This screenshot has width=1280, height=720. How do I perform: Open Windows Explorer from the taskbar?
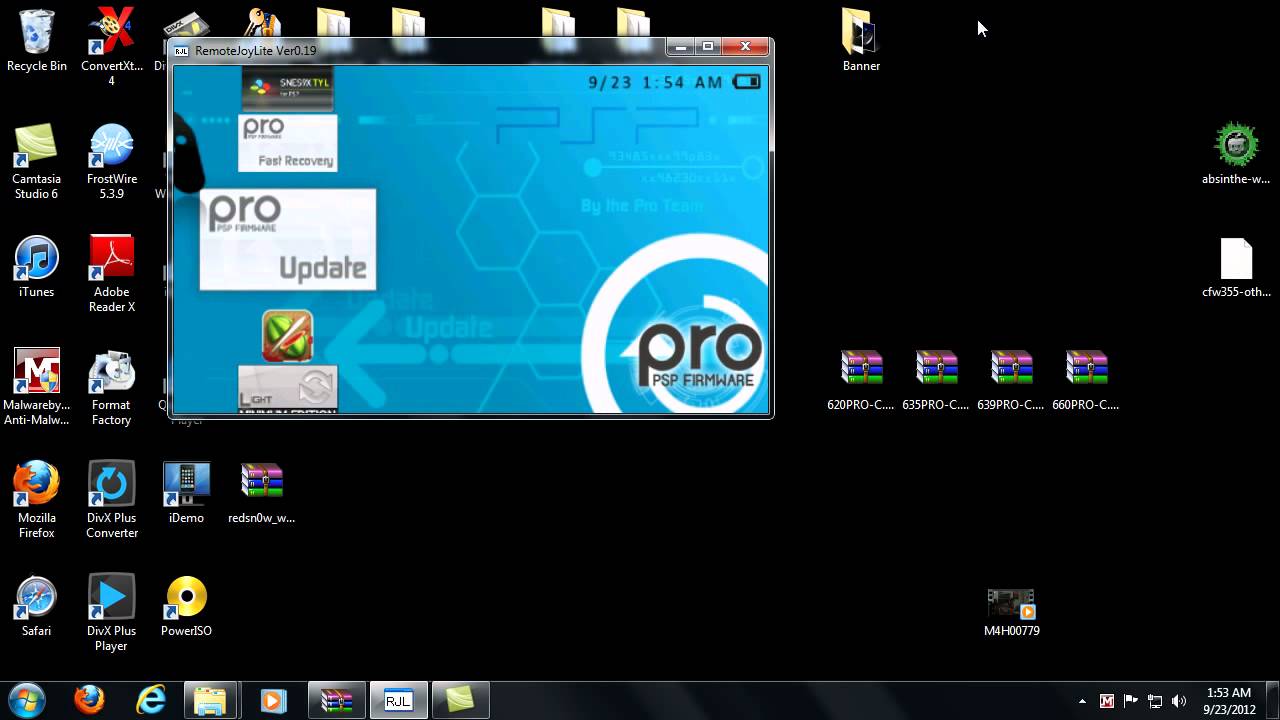tap(212, 700)
